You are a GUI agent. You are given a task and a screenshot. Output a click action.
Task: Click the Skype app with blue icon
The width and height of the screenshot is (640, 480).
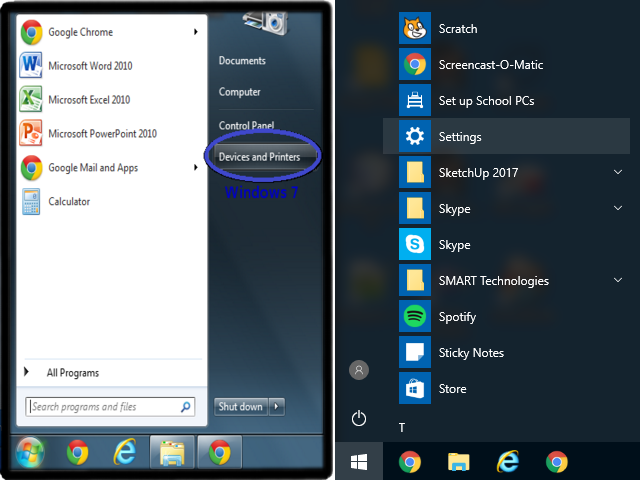454,245
